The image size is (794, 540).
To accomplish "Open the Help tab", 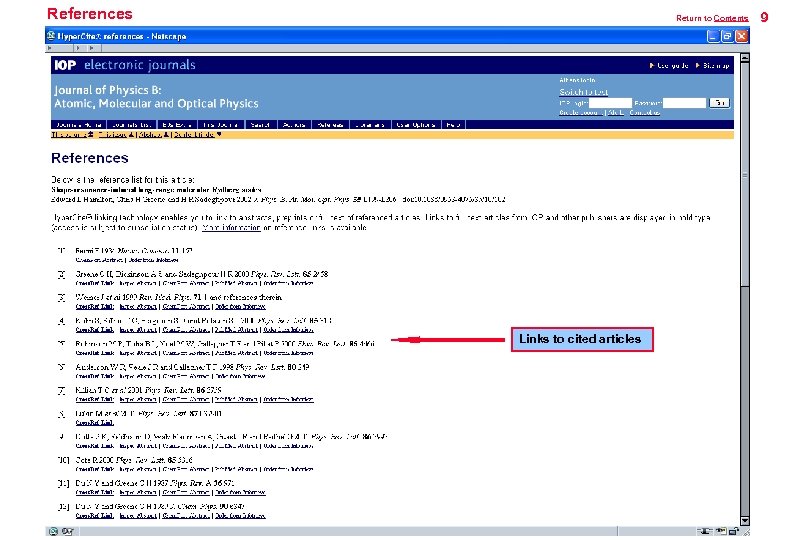I will [453, 125].
